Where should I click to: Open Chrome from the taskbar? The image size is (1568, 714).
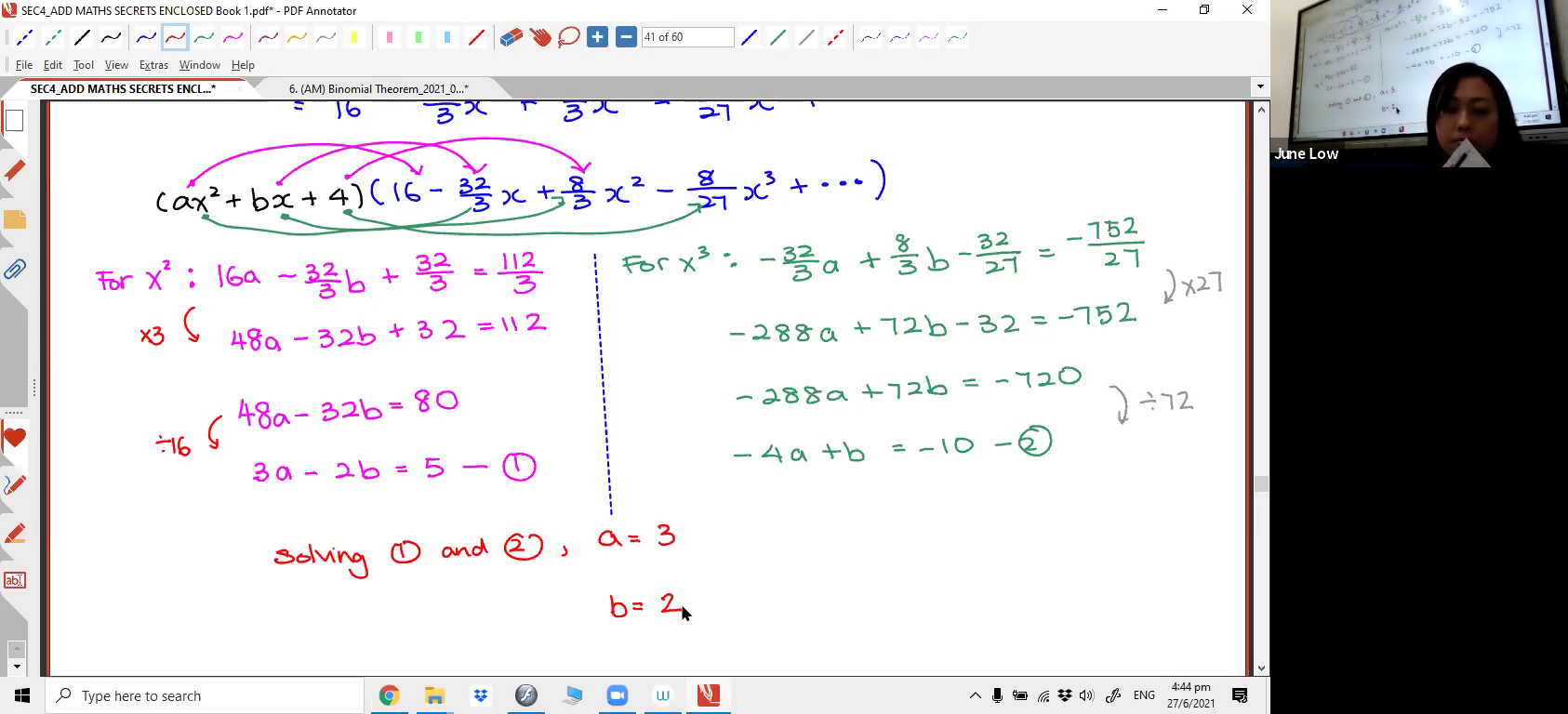[x=389, y=695]
